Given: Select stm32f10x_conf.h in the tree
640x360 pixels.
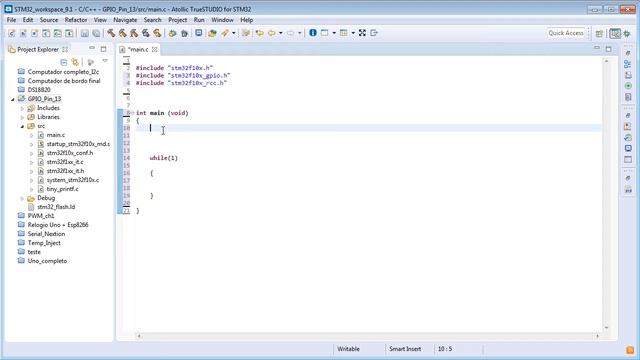Looking at the screenshot, I should (x=70, y=153).
